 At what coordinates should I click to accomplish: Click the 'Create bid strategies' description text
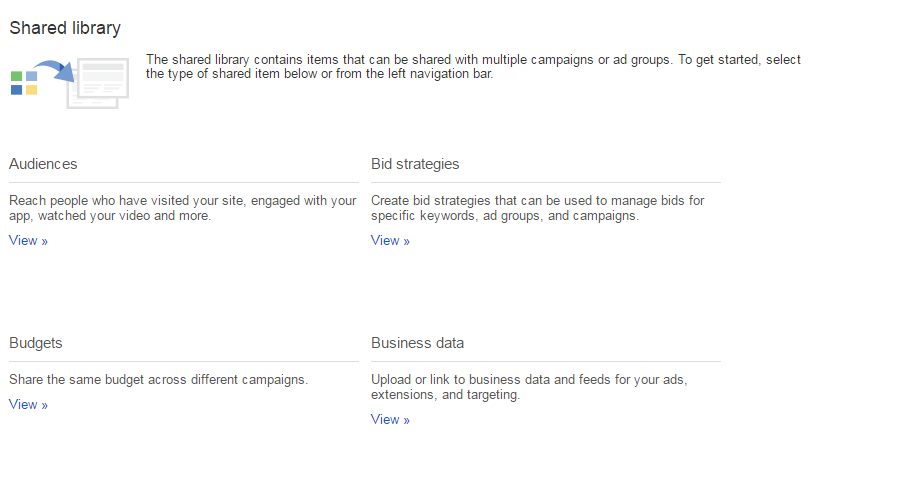click(537, 208)
